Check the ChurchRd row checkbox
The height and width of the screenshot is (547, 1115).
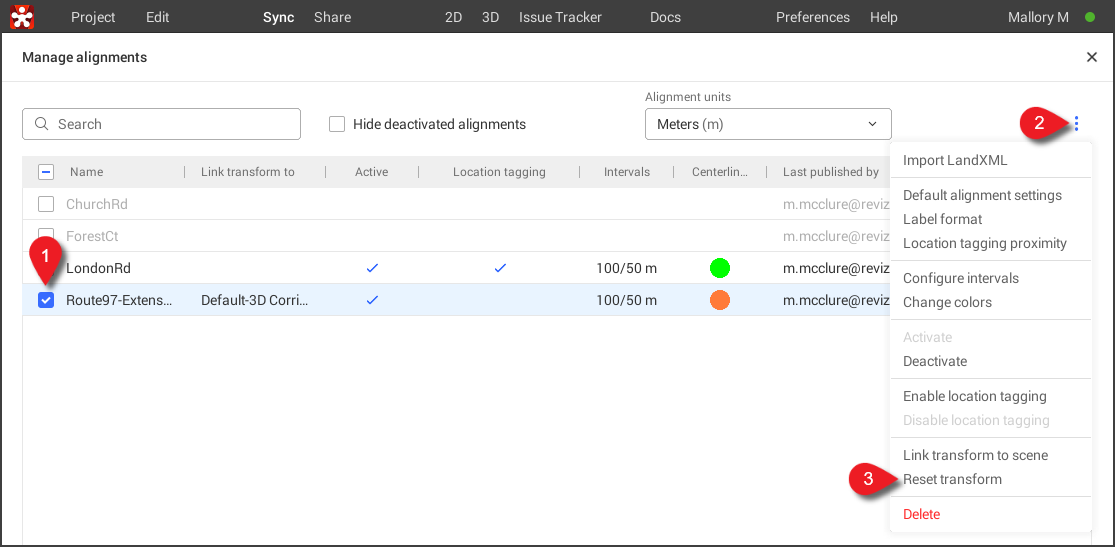pyautogui.click(x=46, y=204)
